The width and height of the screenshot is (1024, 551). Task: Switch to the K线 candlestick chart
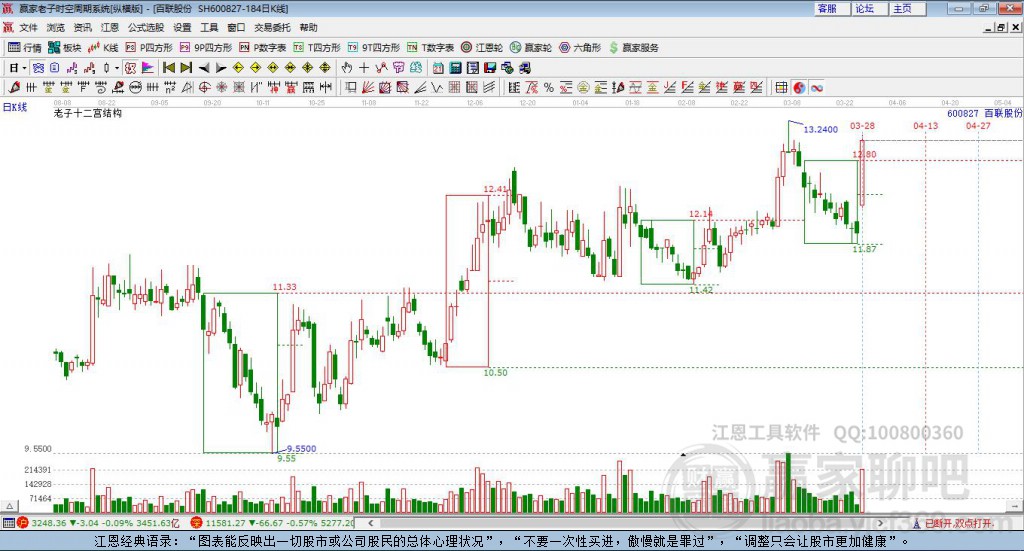coord(103,48)
